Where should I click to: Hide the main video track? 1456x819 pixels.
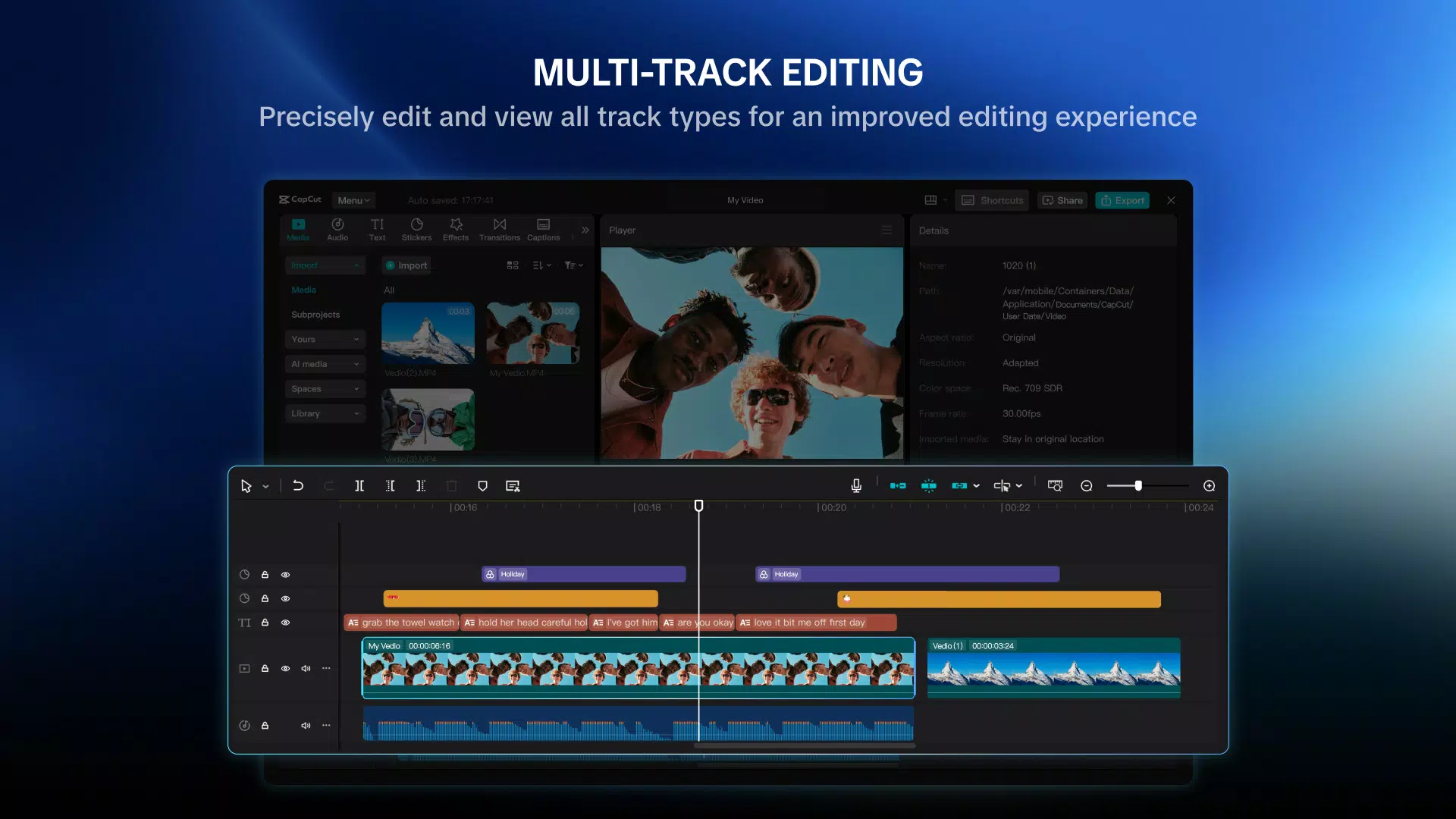[286, 669]
